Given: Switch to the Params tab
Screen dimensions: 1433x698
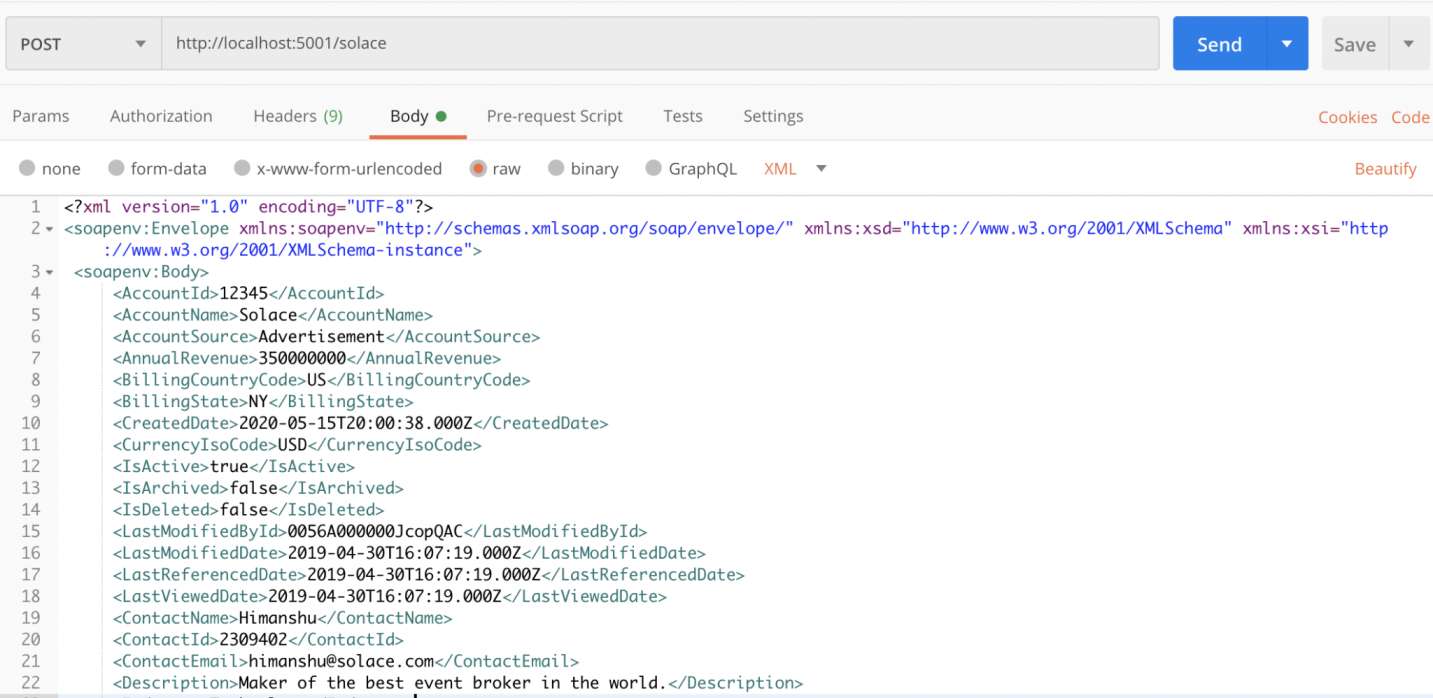Looking at the screenshot, I should tap(41, 116).
